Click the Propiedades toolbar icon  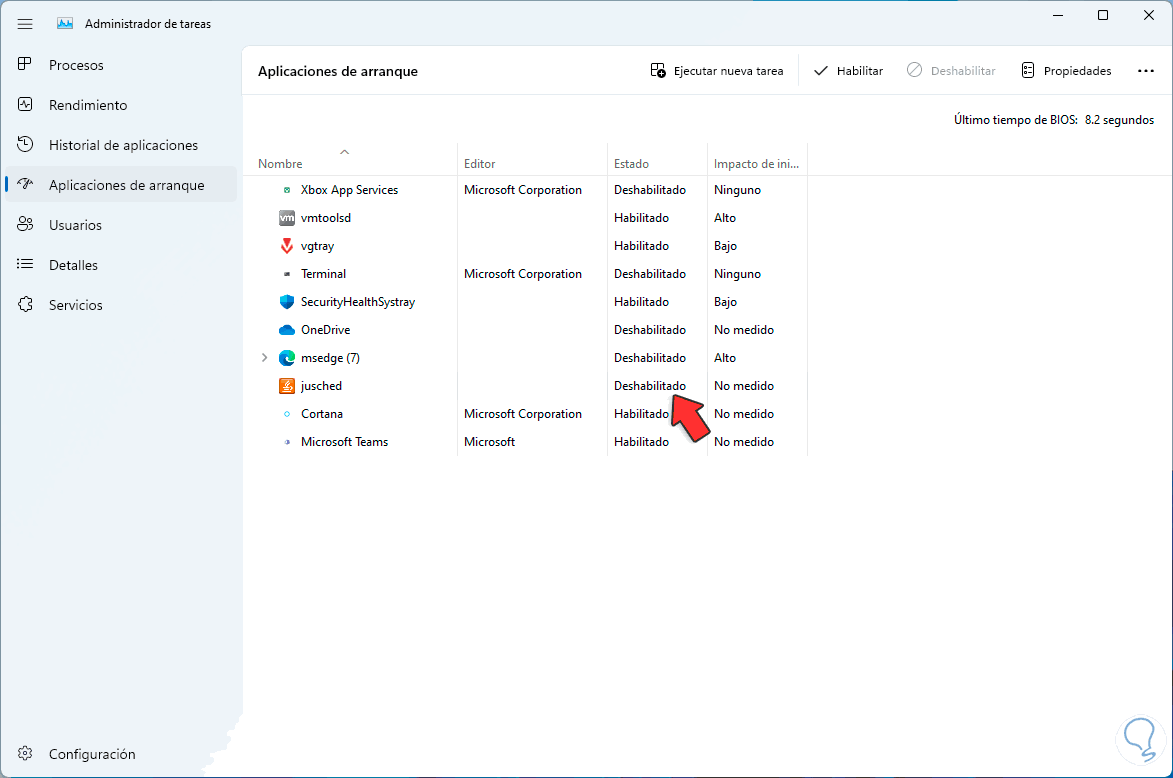(x=1028, y=70)
